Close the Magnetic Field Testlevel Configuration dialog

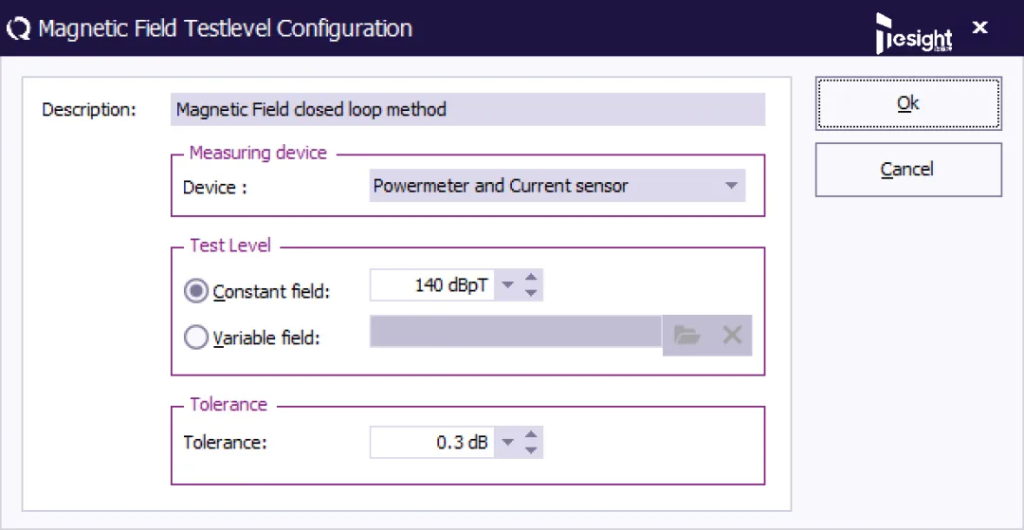coord(980,27)
